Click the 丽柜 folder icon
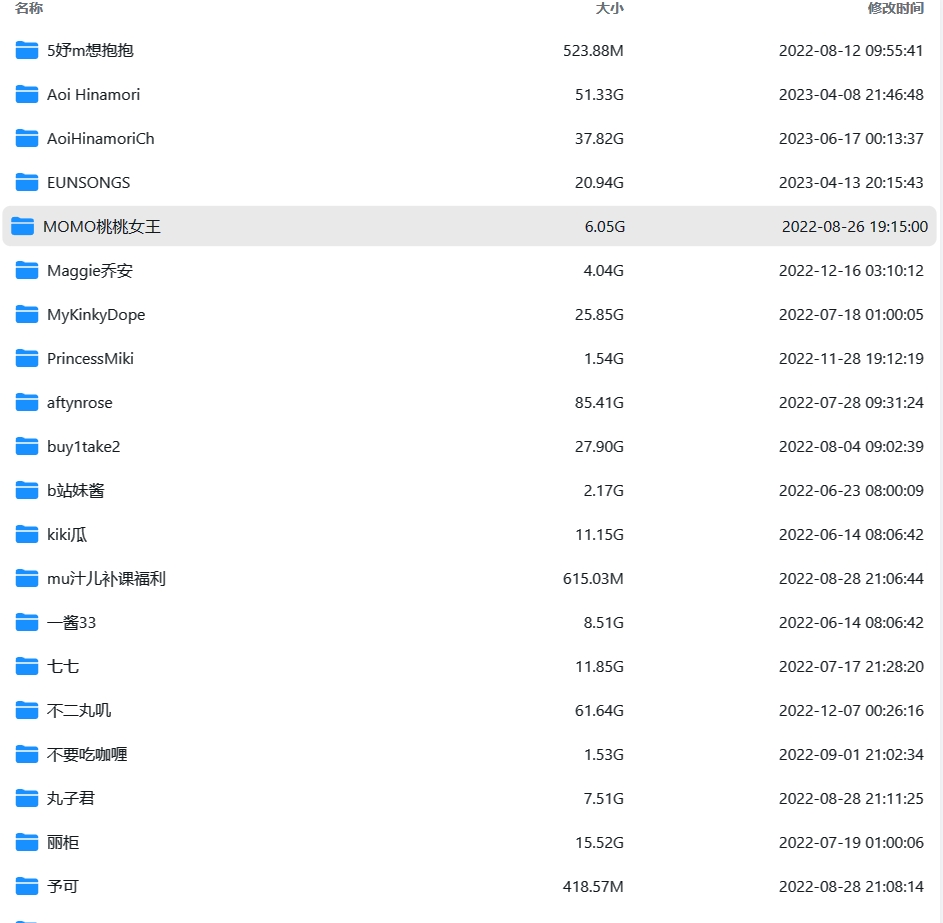The height and width of the screenshot is (923, 943). pos(27,843)
